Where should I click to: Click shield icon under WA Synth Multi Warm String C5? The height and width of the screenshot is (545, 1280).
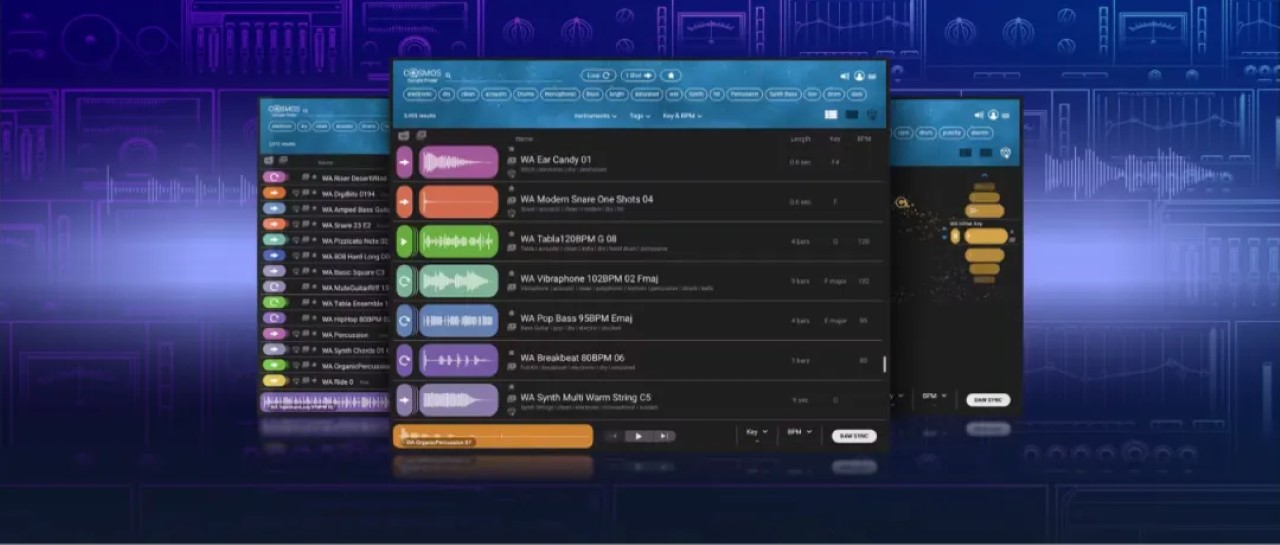coord(512,410)
